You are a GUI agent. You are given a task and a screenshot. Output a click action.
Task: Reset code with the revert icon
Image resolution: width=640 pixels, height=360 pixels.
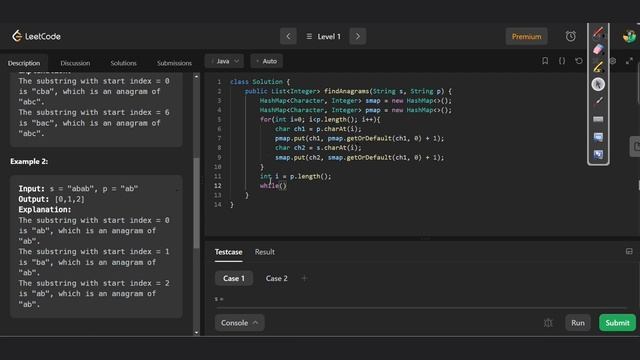pos(579,61)
